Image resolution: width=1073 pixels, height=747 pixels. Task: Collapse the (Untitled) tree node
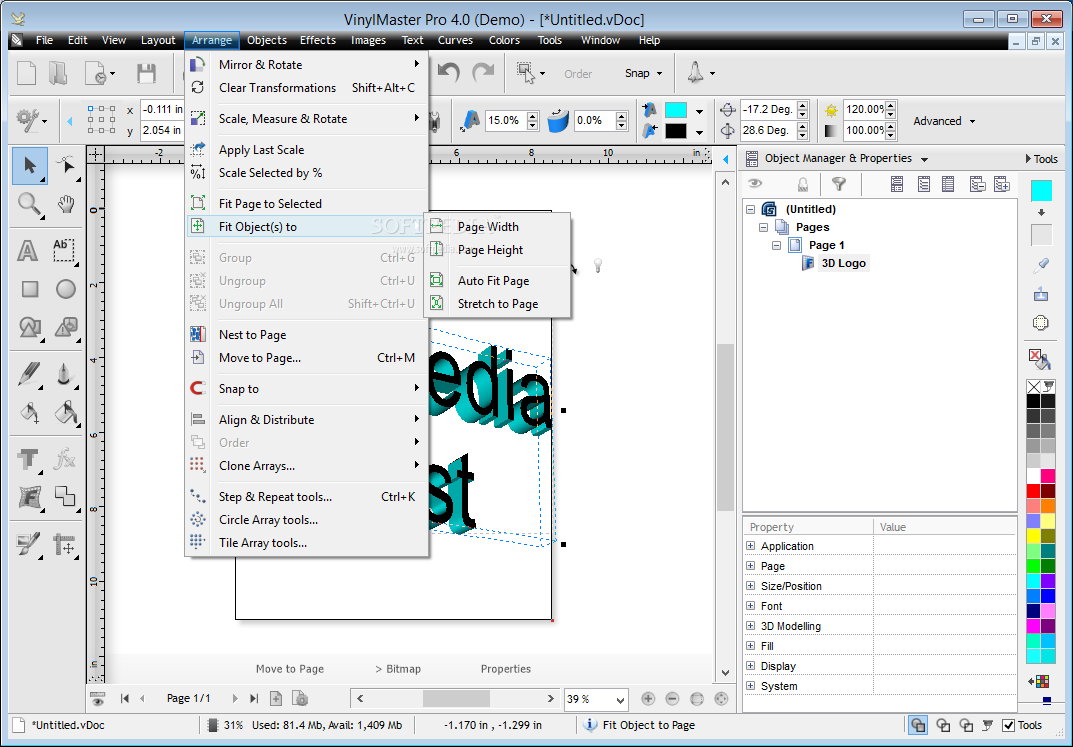tap(751, 209)
